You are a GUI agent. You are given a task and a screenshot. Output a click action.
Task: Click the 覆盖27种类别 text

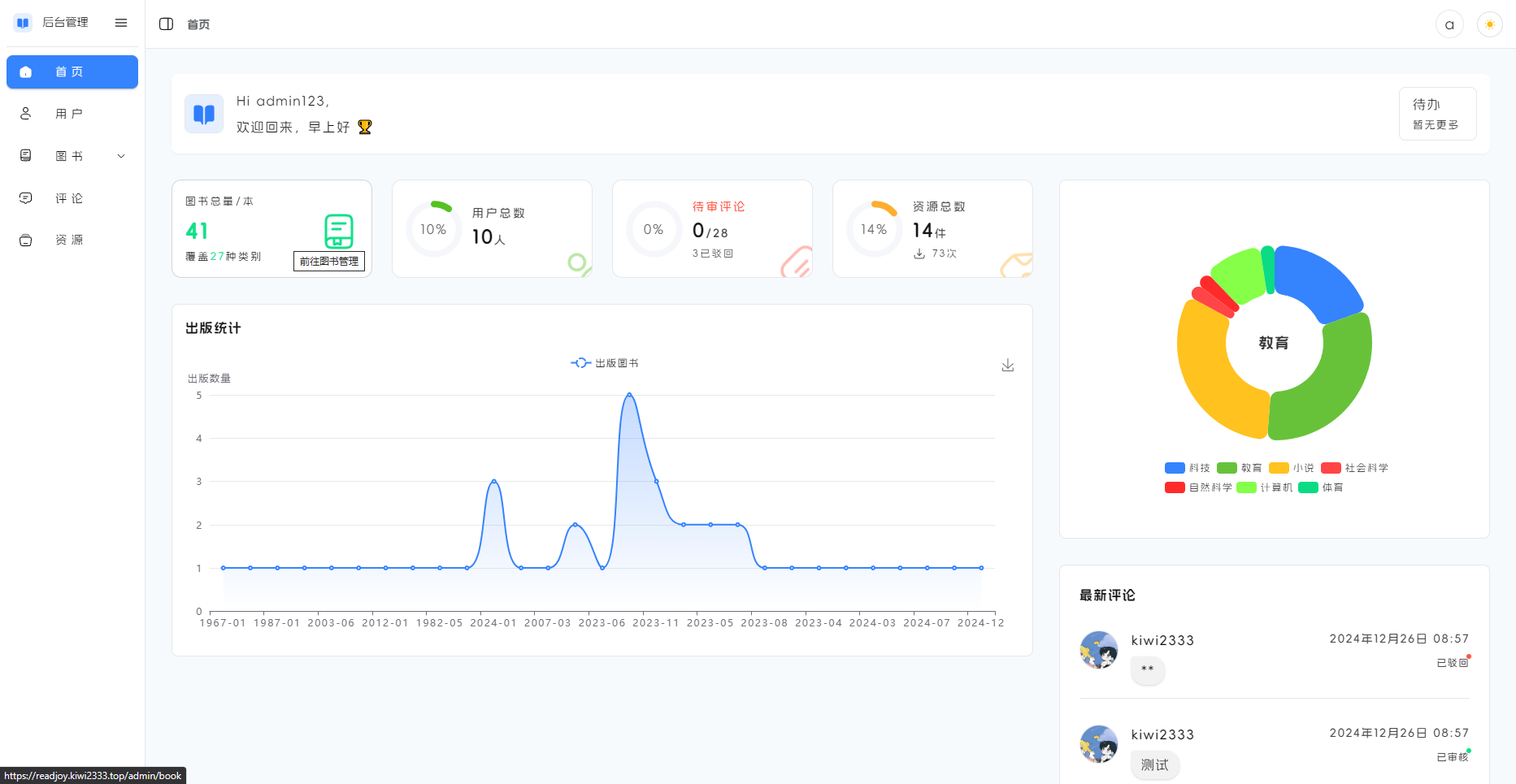224,256
